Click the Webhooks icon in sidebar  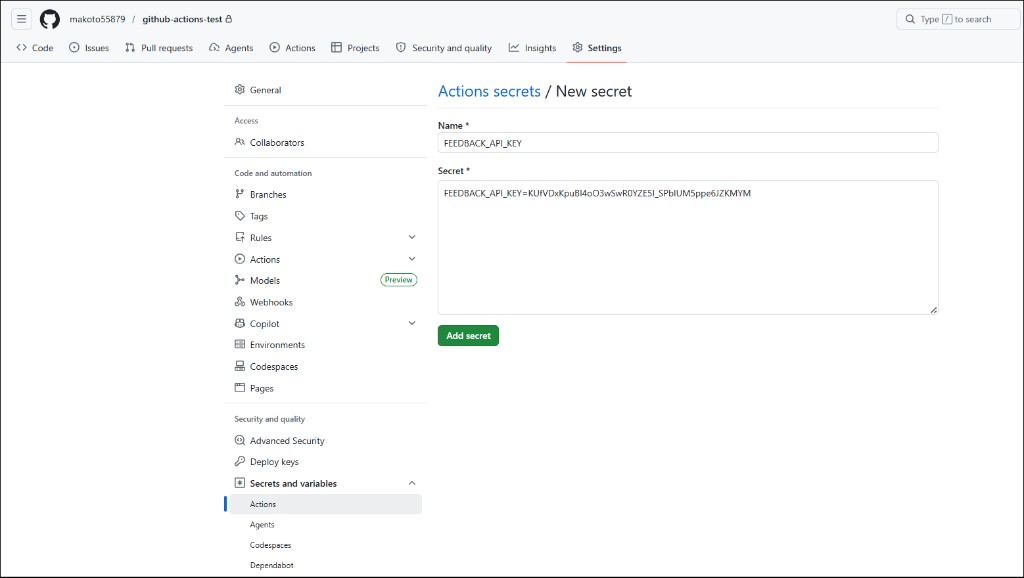(240, 302)
